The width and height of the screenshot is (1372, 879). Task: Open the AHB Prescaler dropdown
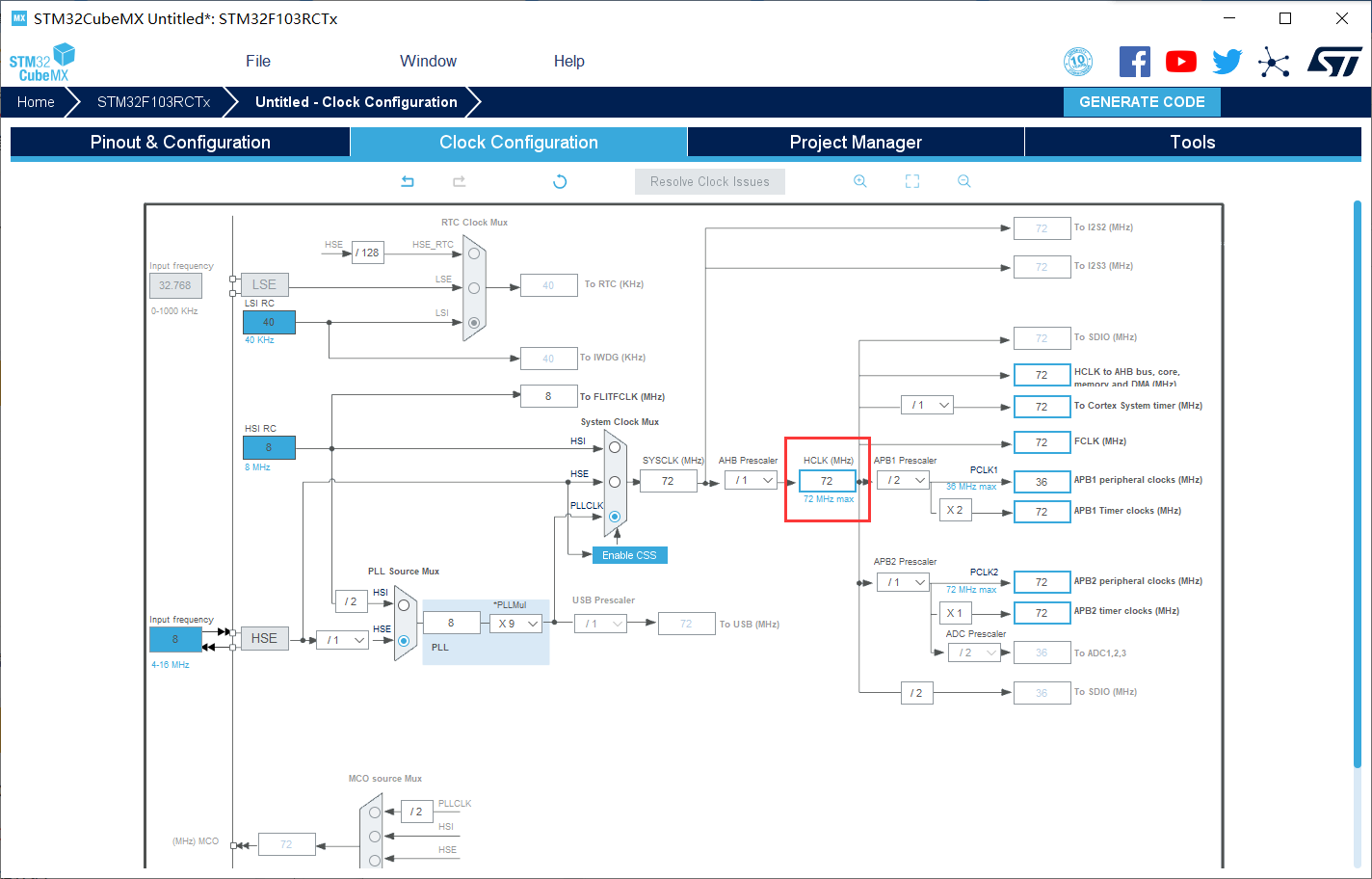point(752,480)
